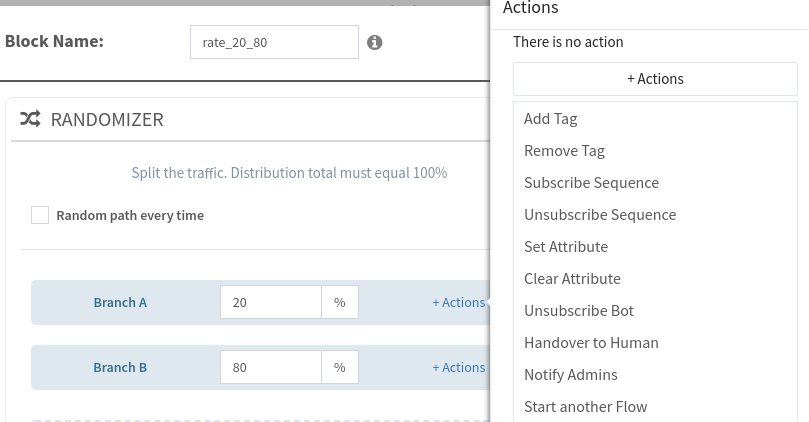Click the info icon beside Block Name
This screenshot has height=422, width=809.
pyautogui.click(x=375, y=43)
